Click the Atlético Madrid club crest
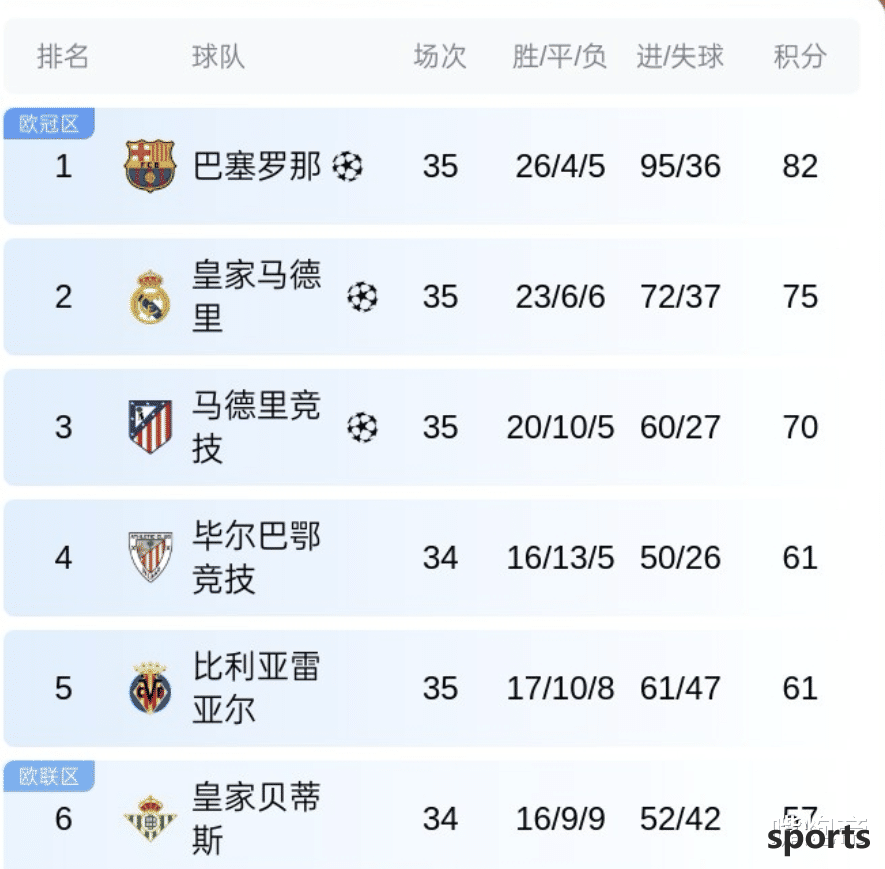Screen dimensions: 885x869 click(150, 427)
